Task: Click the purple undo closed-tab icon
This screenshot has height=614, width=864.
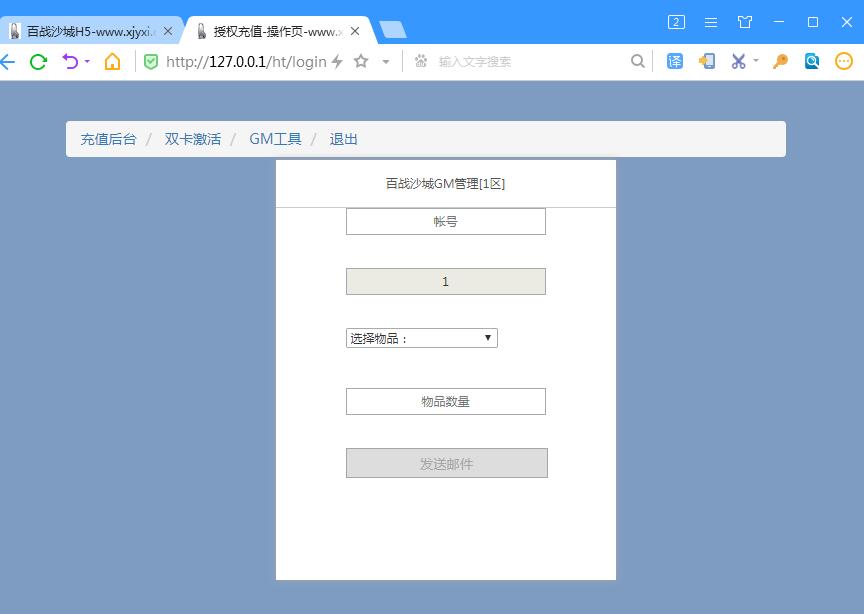Action: (70, 62)
